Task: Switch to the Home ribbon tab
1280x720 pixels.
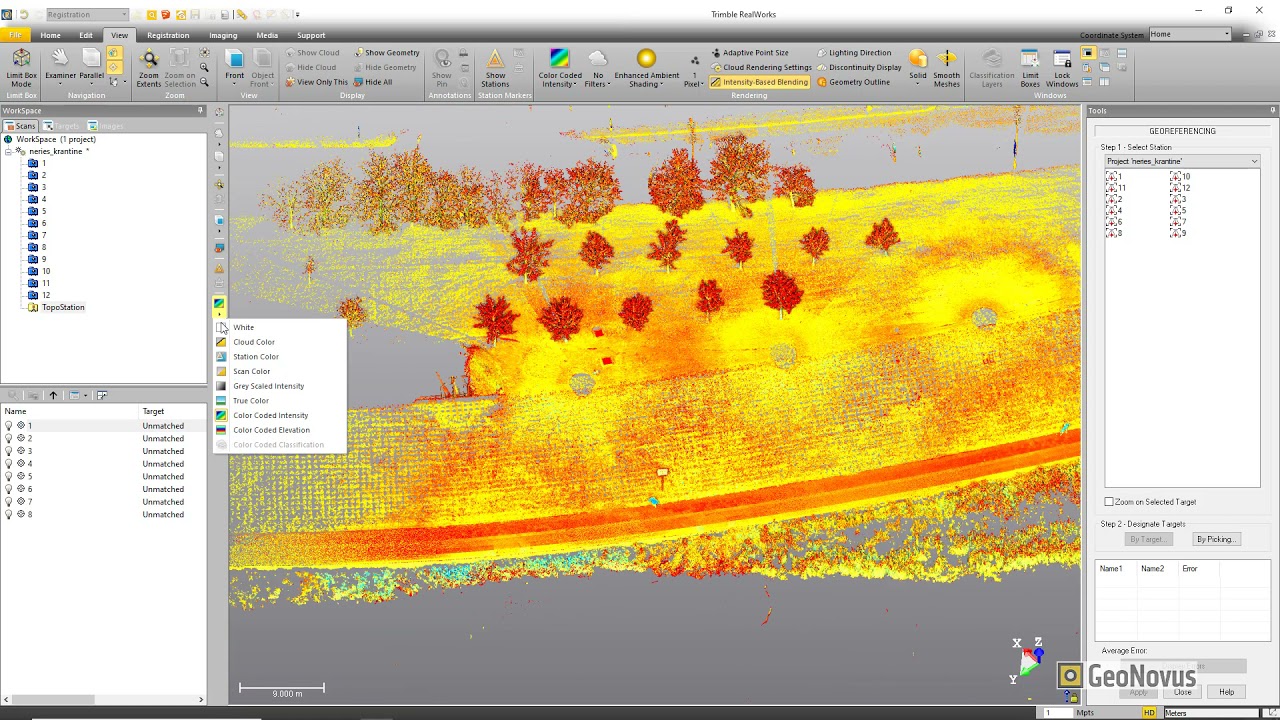Action: click(50, 35)
